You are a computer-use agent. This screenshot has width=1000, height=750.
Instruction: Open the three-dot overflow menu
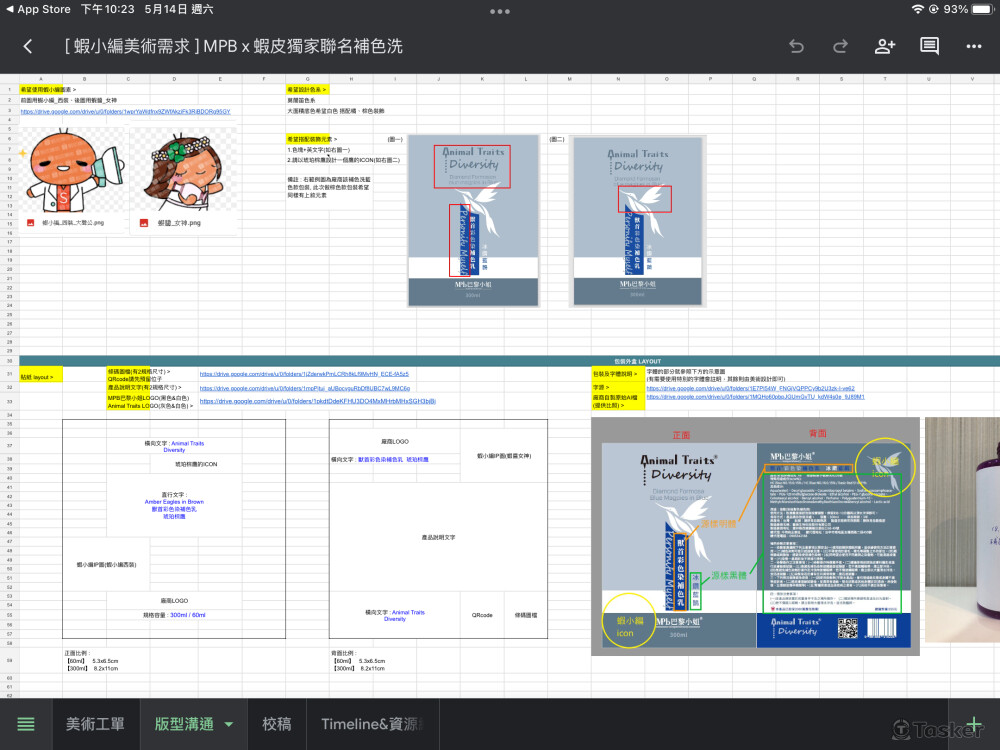point(972,46)
